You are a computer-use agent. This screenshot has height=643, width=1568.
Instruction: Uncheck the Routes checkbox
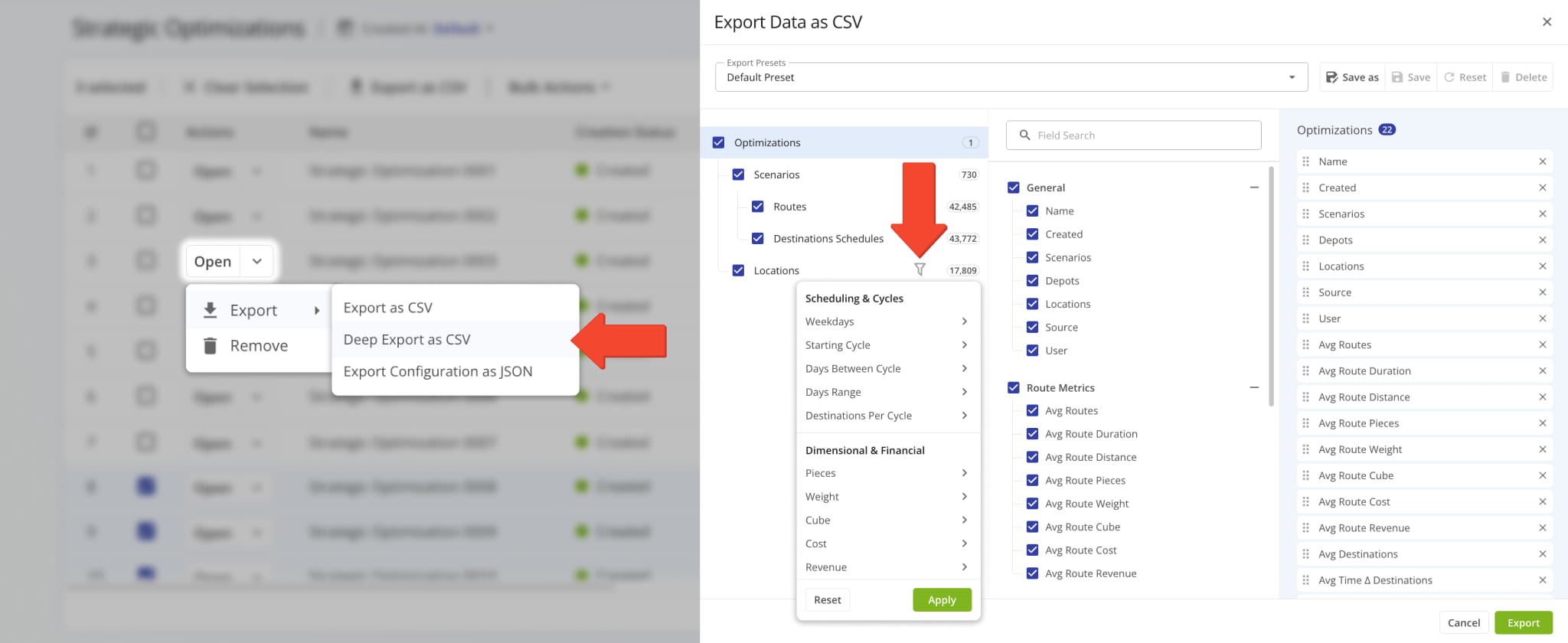pos(757,207)
